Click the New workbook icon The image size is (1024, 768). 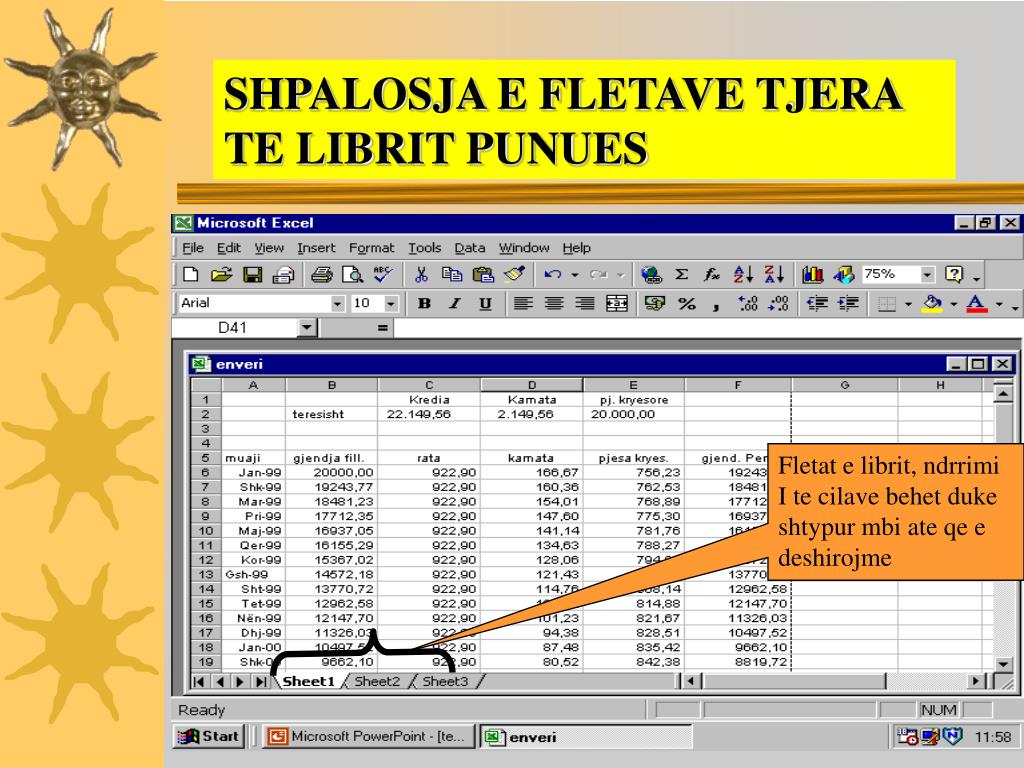[191, 274]
